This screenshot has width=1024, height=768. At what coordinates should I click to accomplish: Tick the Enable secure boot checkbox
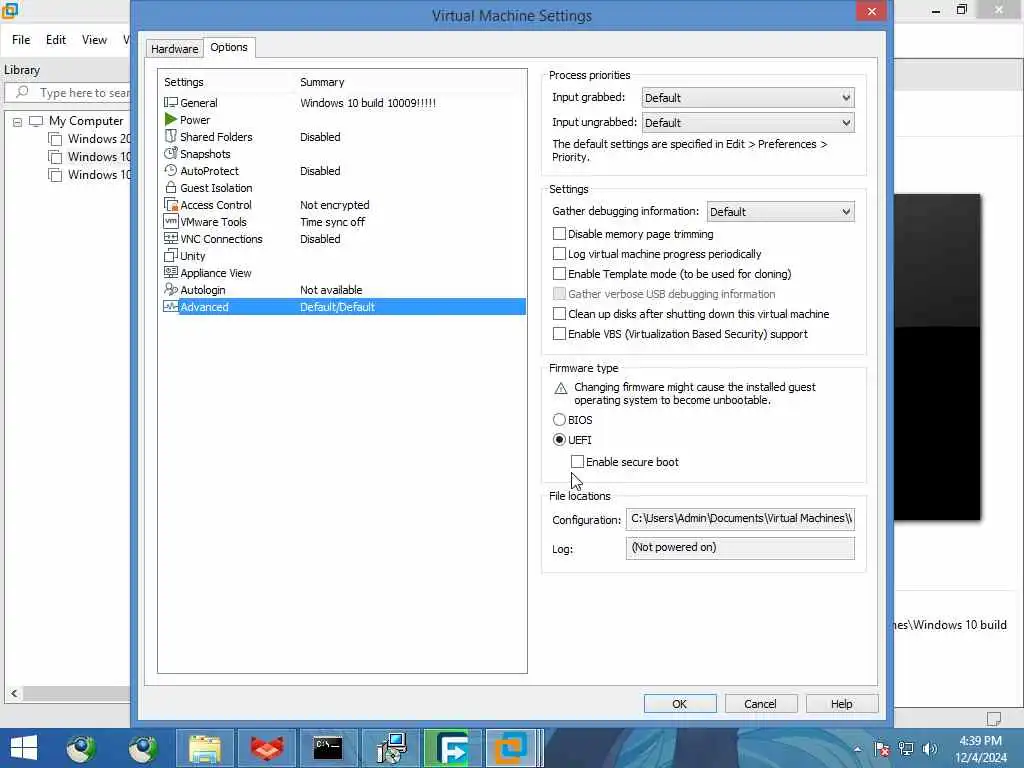coord(577,462)
